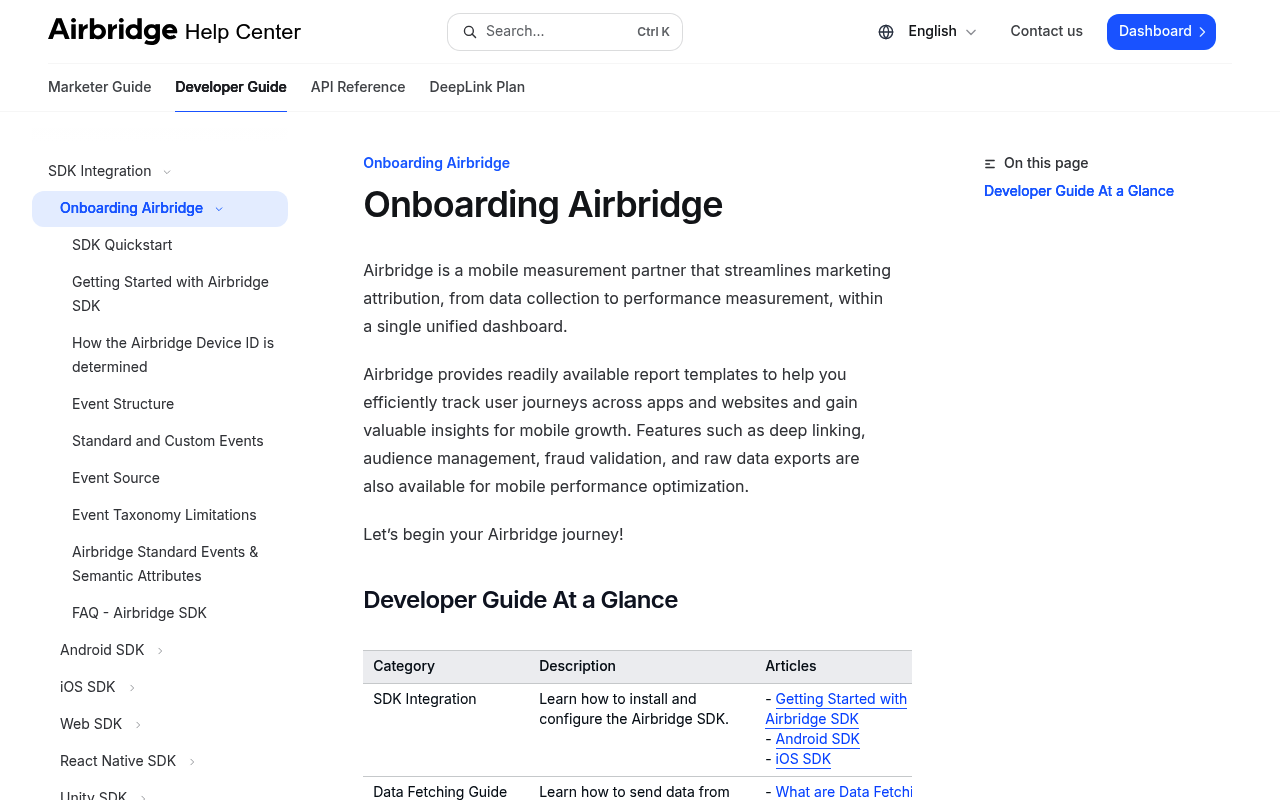The height and width of the screenshot is (800, 1280).
Task: Focus the Search input field
Action: coord(565,32)
